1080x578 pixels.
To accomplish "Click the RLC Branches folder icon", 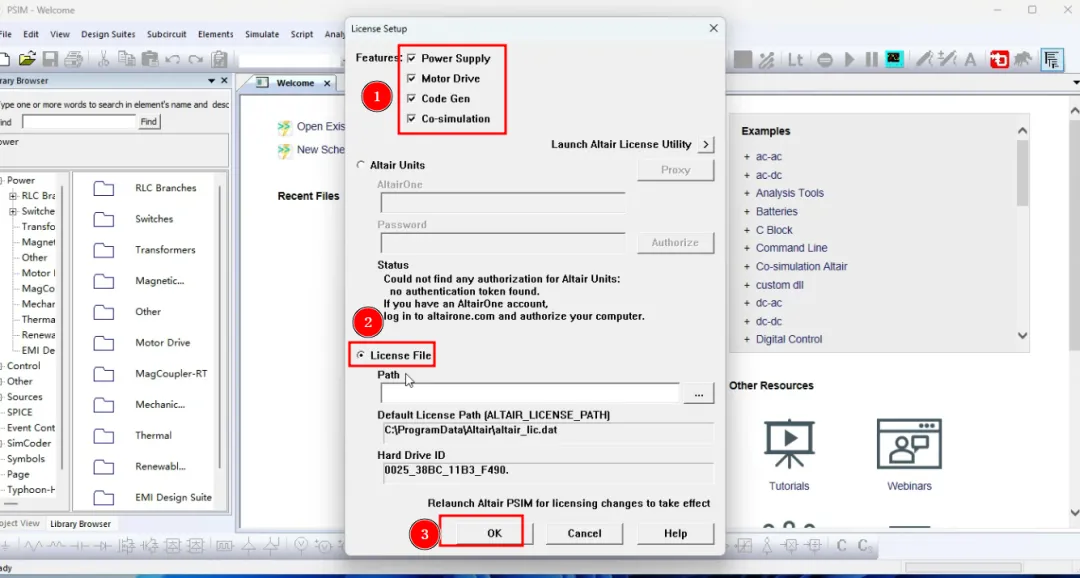I will 104,188.
